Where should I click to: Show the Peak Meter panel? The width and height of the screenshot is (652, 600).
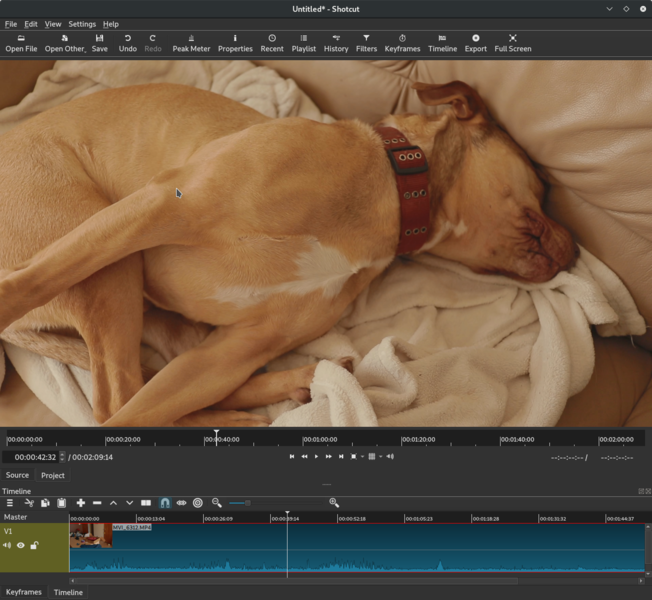191,42
